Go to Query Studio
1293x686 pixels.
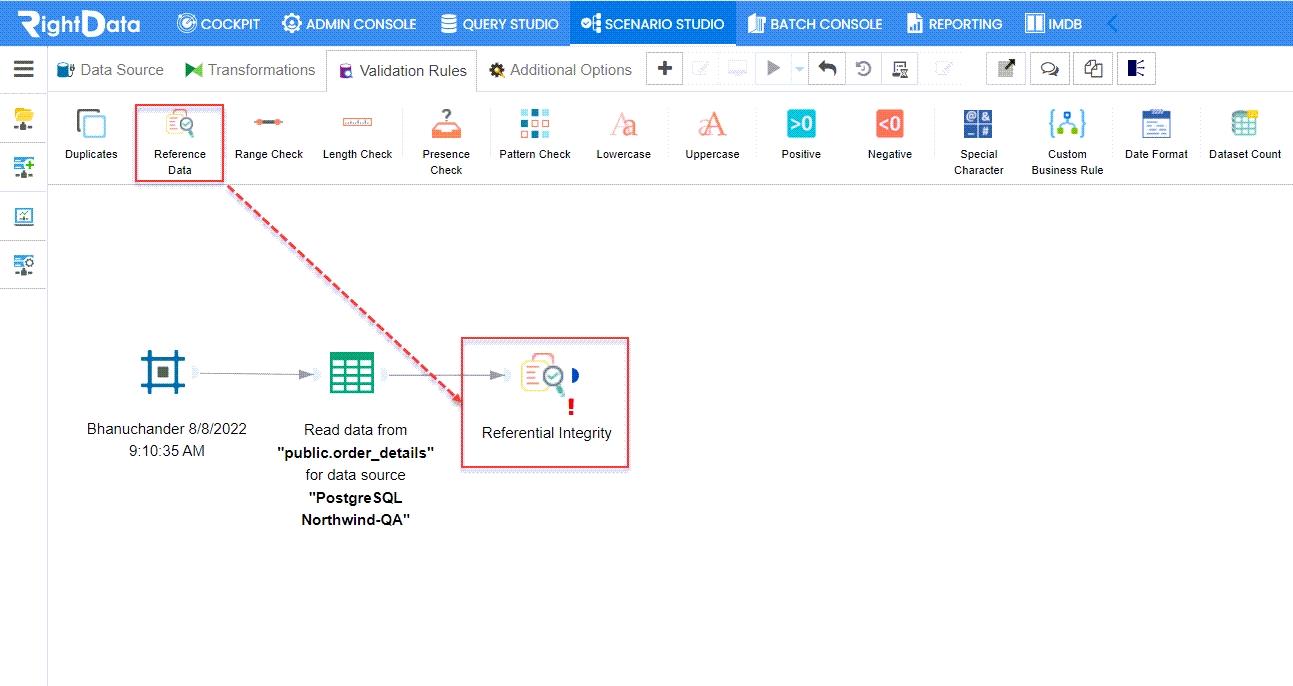pos(499,23)
